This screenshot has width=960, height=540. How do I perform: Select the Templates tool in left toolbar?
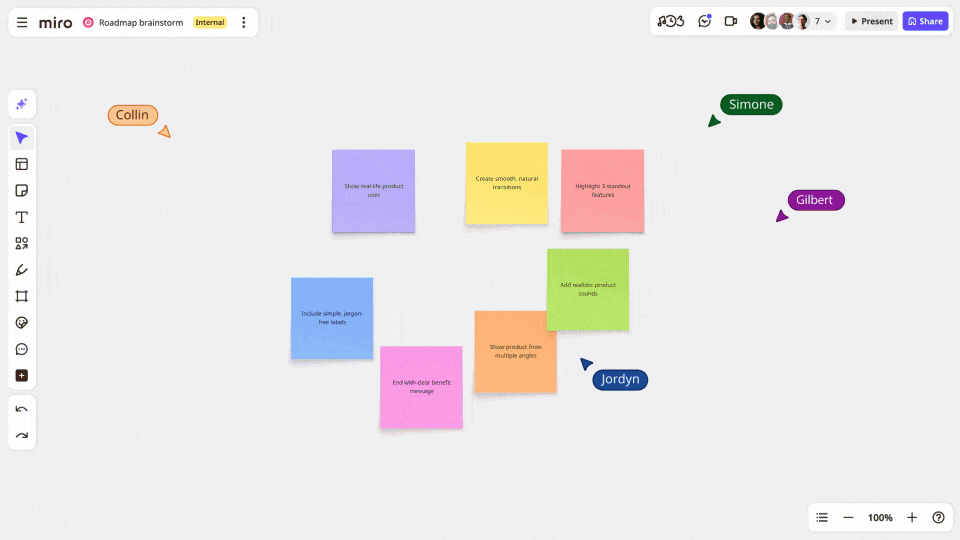22,164
